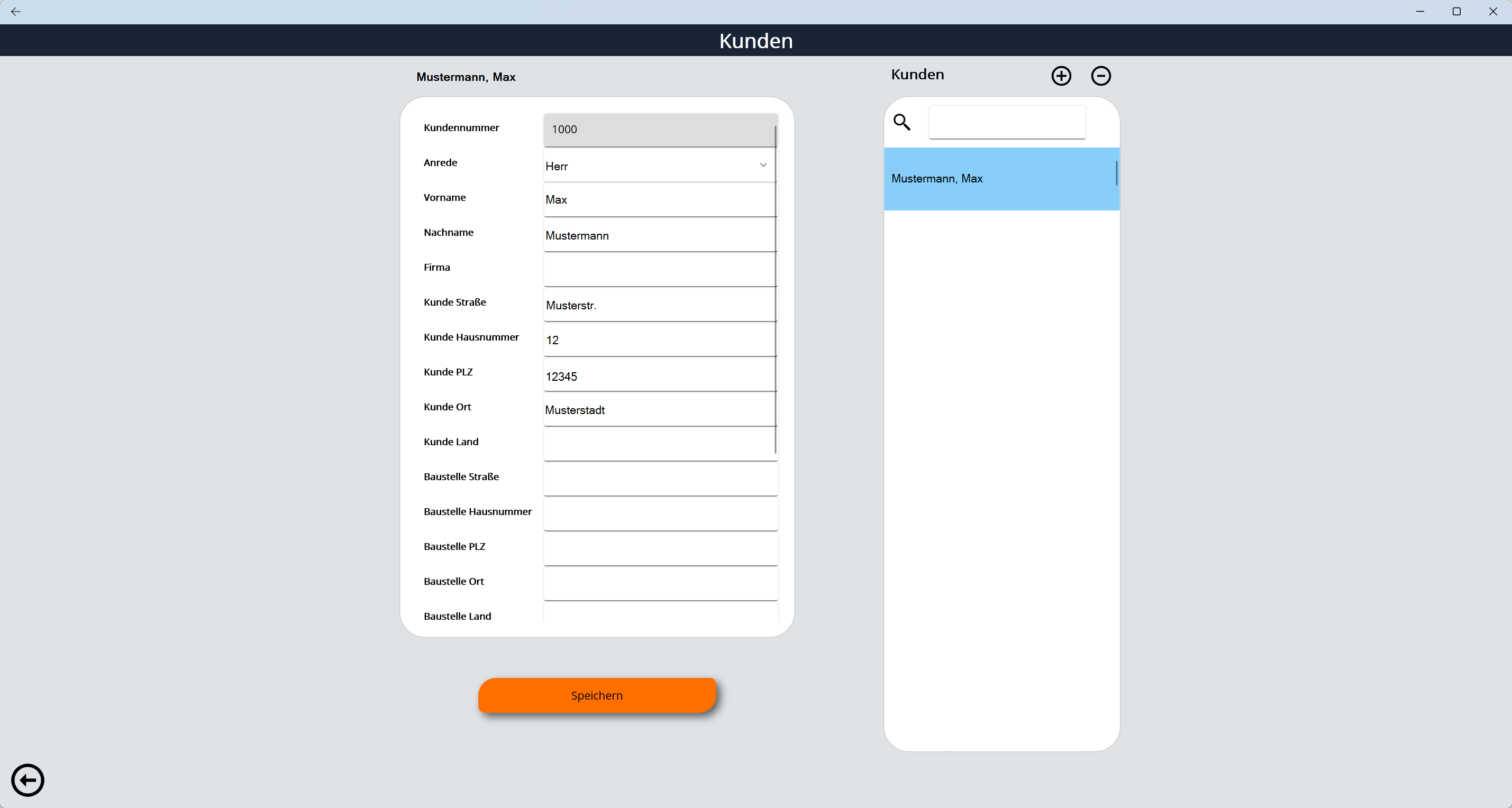The image size is (1512, 808).
Task: Click the Kunde Straße field
Action: tap(659, 305)
